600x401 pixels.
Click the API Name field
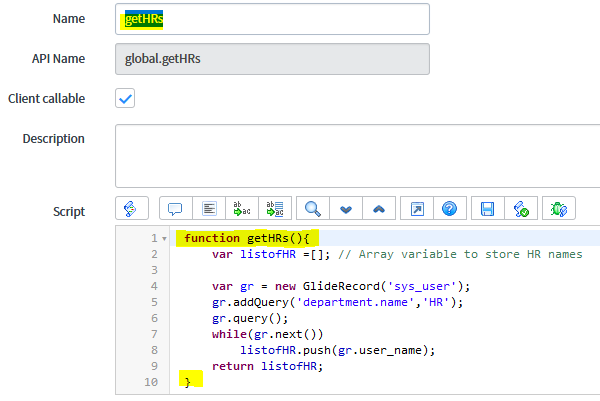[272, 59]
